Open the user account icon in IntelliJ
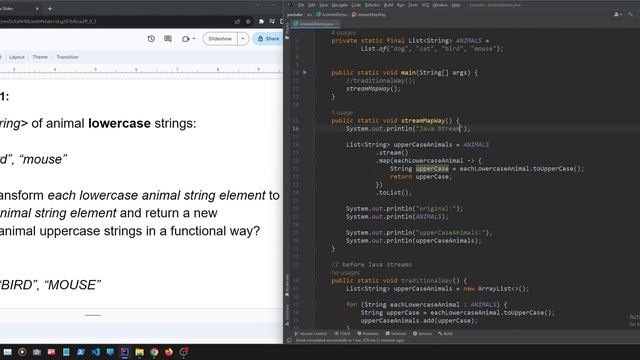Image resolution: width=640 pixels, height=360 pixels. point(618,14)
